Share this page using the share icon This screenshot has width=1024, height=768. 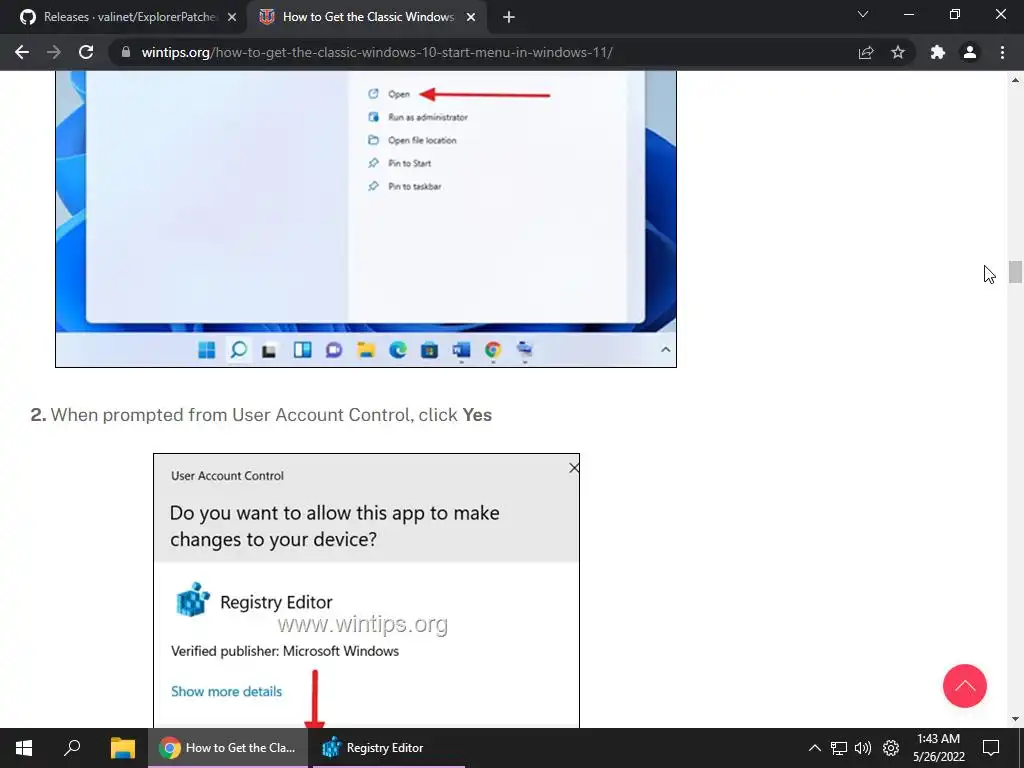click(x=866, y=52)
